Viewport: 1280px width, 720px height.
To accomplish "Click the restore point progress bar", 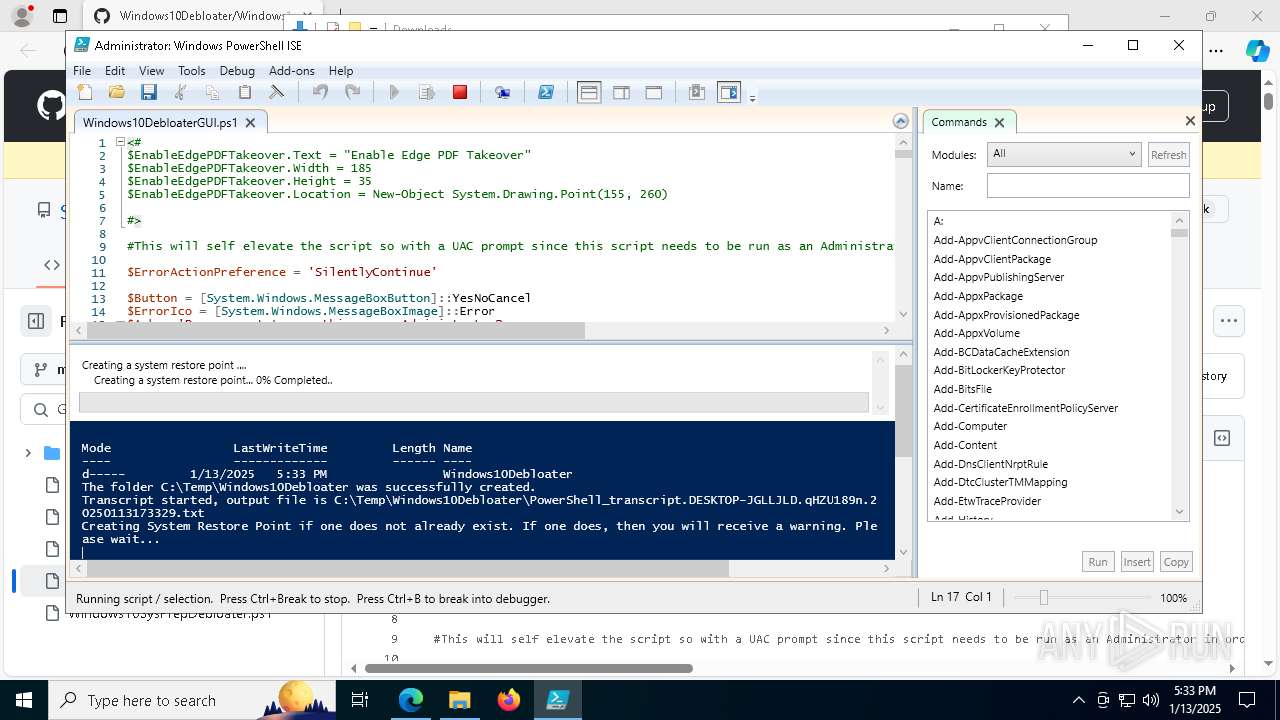I will point(474,402).
